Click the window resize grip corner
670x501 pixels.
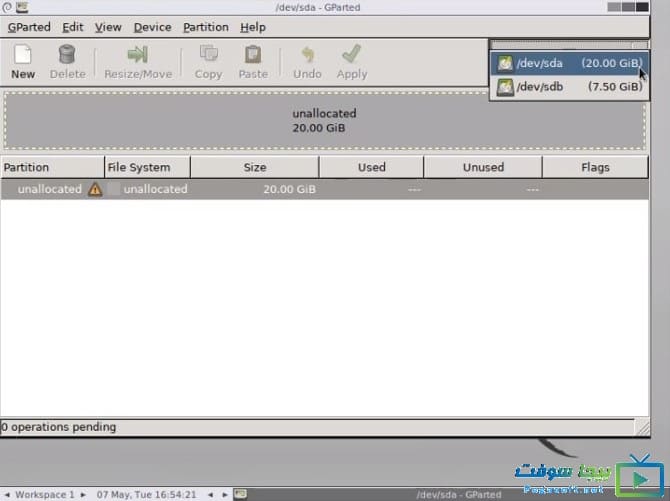pyautogui.click(x=642, y=427)
